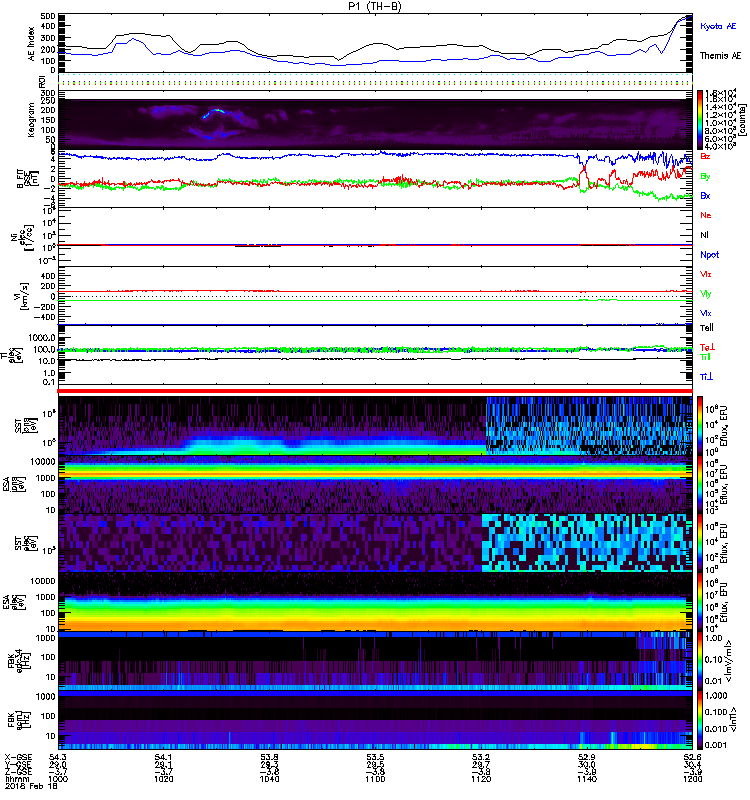Viewport: 750px width, 800px height.
Task: Select the red Vix velocity label
Action: tap(706, 273)
